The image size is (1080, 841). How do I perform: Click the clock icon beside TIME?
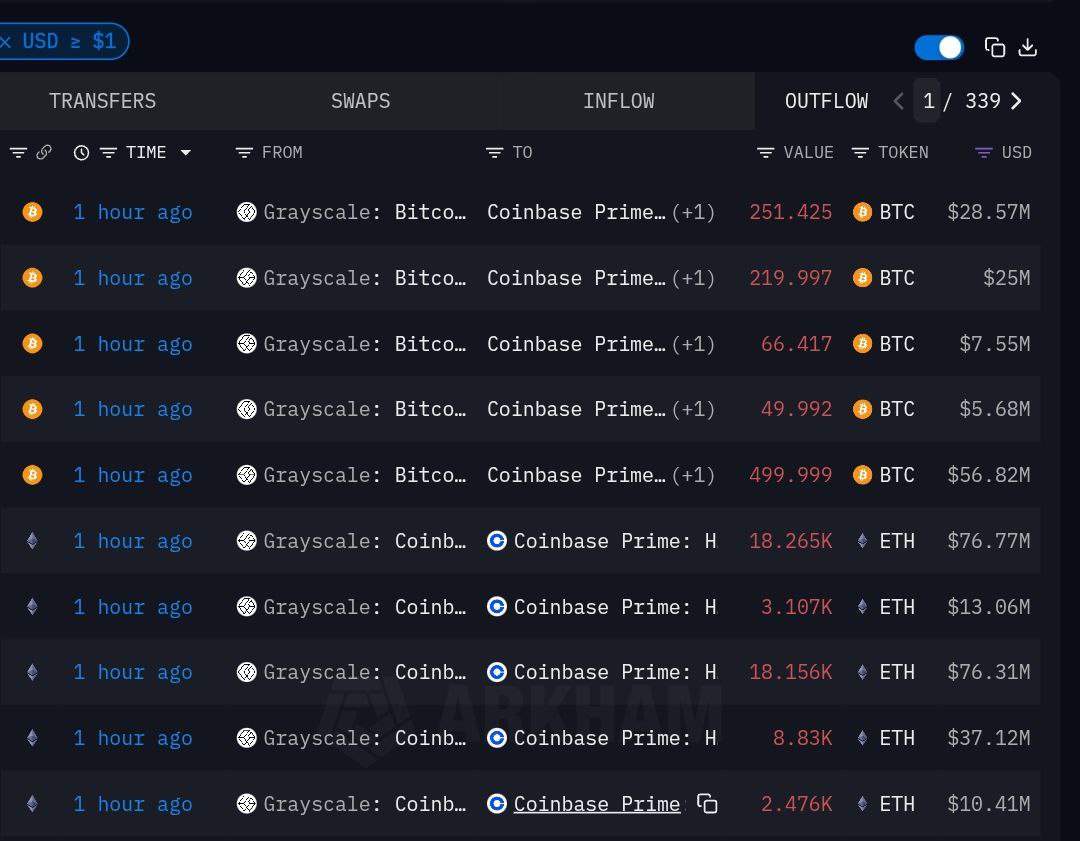click(x=81, y=152)
